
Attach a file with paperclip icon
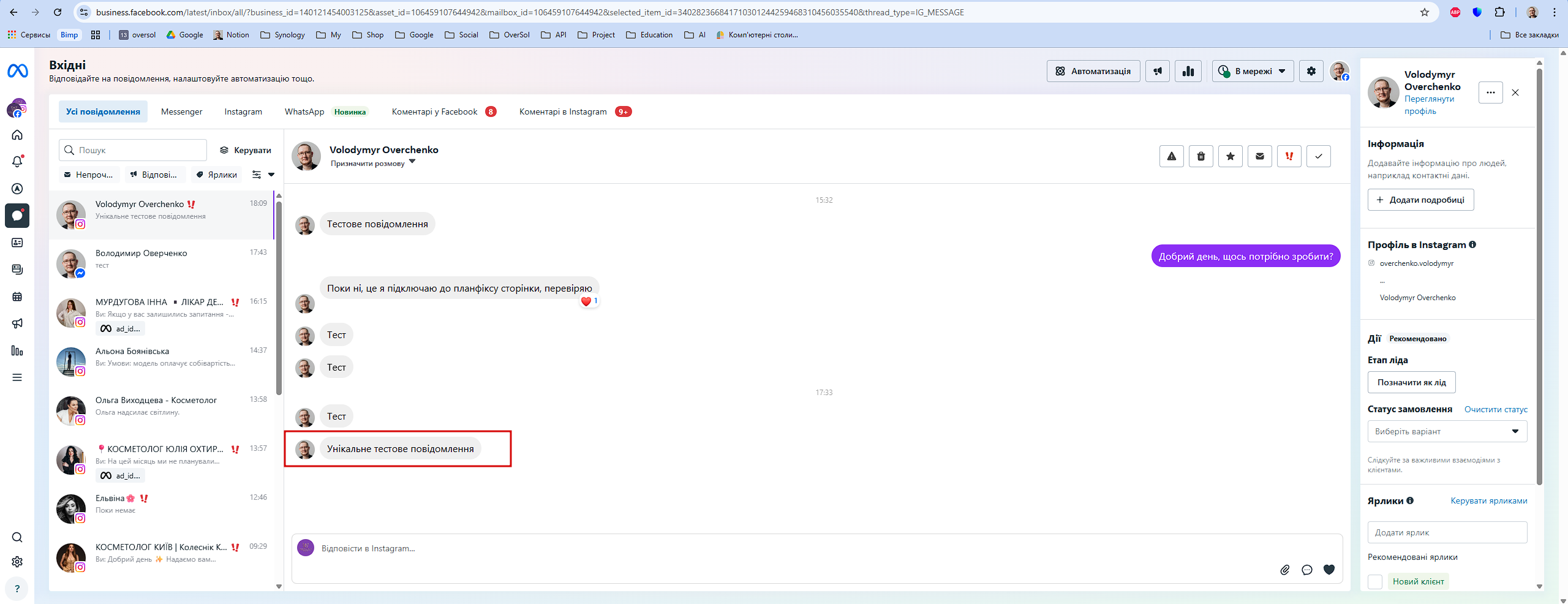pos(1285,570)
